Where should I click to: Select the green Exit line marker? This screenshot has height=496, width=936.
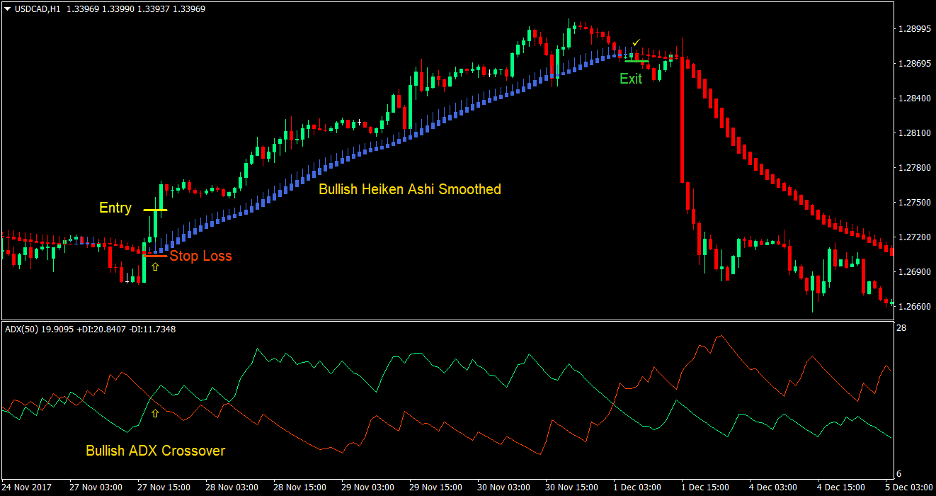(636, 62)
